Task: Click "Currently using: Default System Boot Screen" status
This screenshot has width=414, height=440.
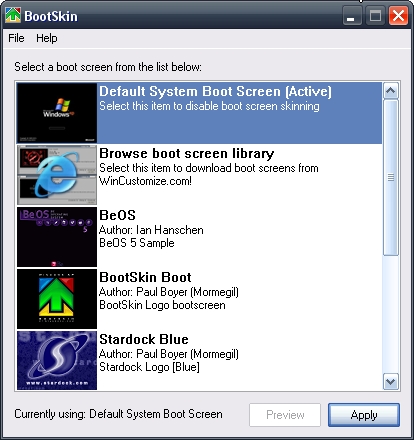Action: [x=118, y=414]
